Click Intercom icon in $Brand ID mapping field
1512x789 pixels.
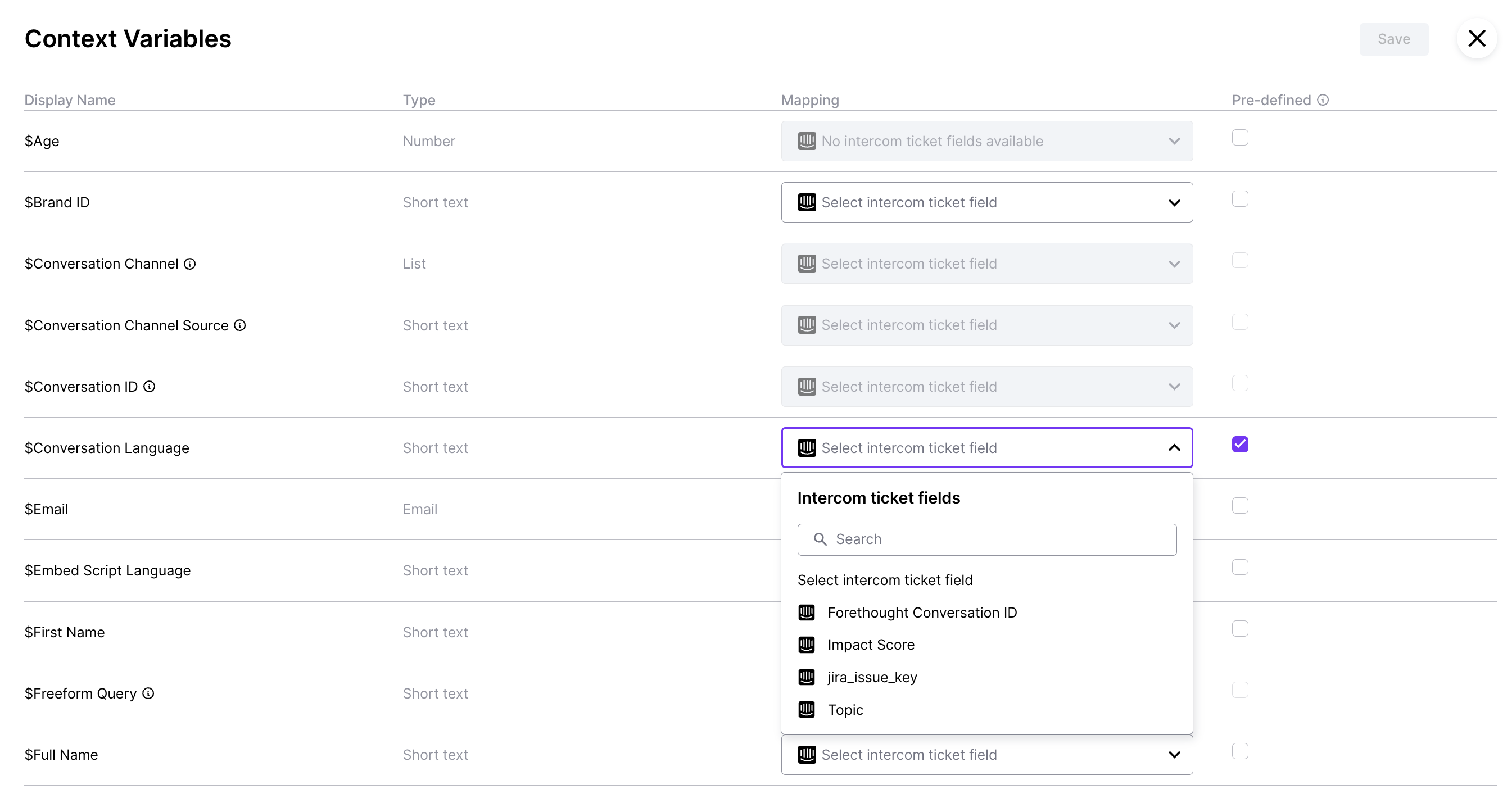tap(807, 202)
